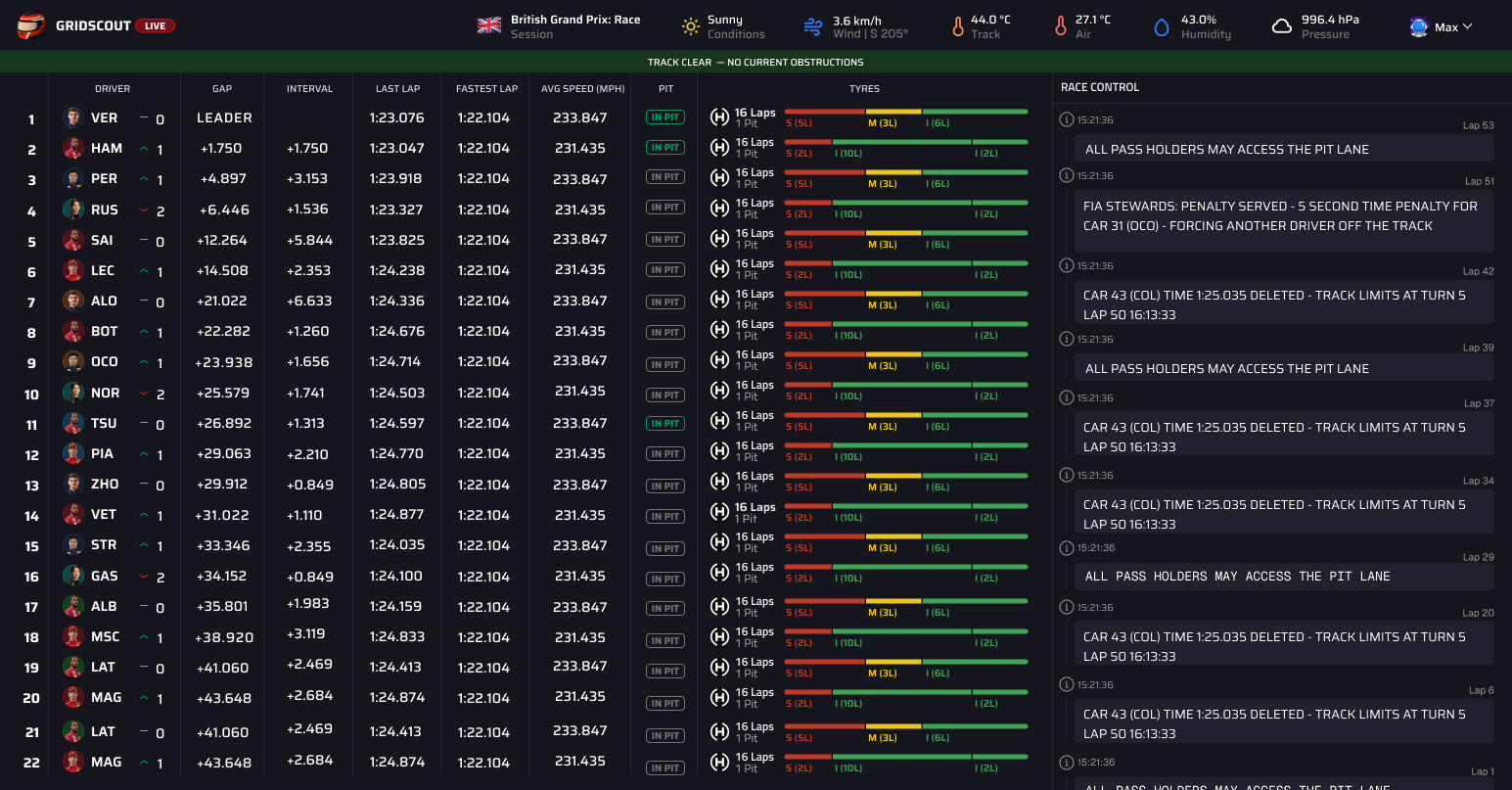Open the Max profile dropdown
Image resolution: width=1512 pixels, height=790 pixels.
coord(1441,25)
